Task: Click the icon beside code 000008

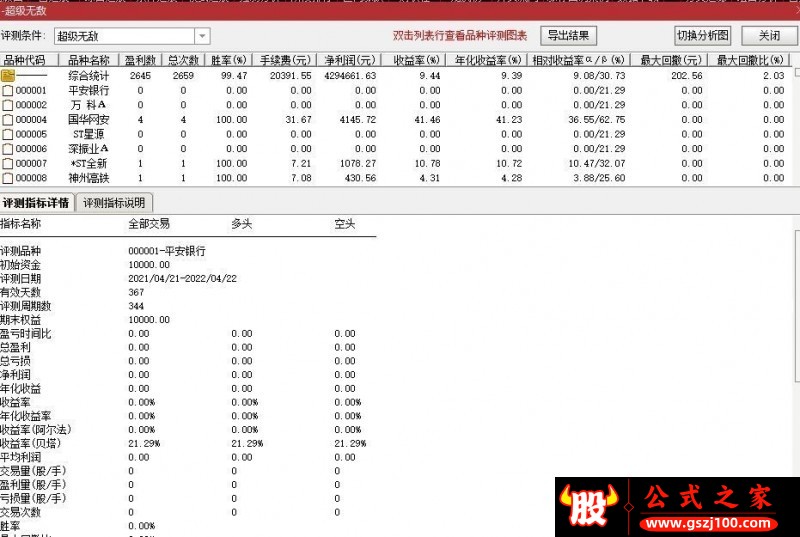Action: [8, 178]
